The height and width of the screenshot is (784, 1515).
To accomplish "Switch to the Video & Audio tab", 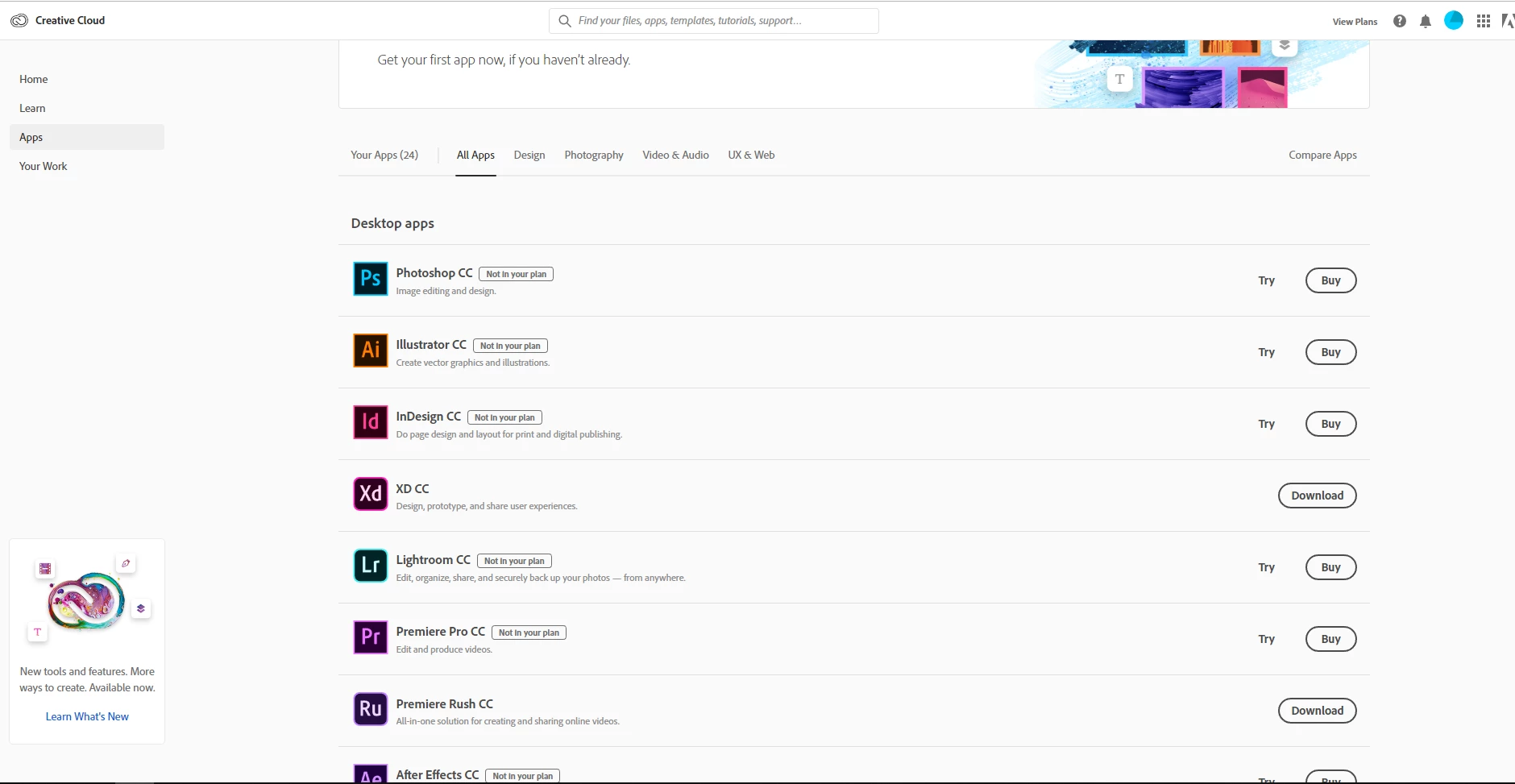I will click(x=675, y=155).
